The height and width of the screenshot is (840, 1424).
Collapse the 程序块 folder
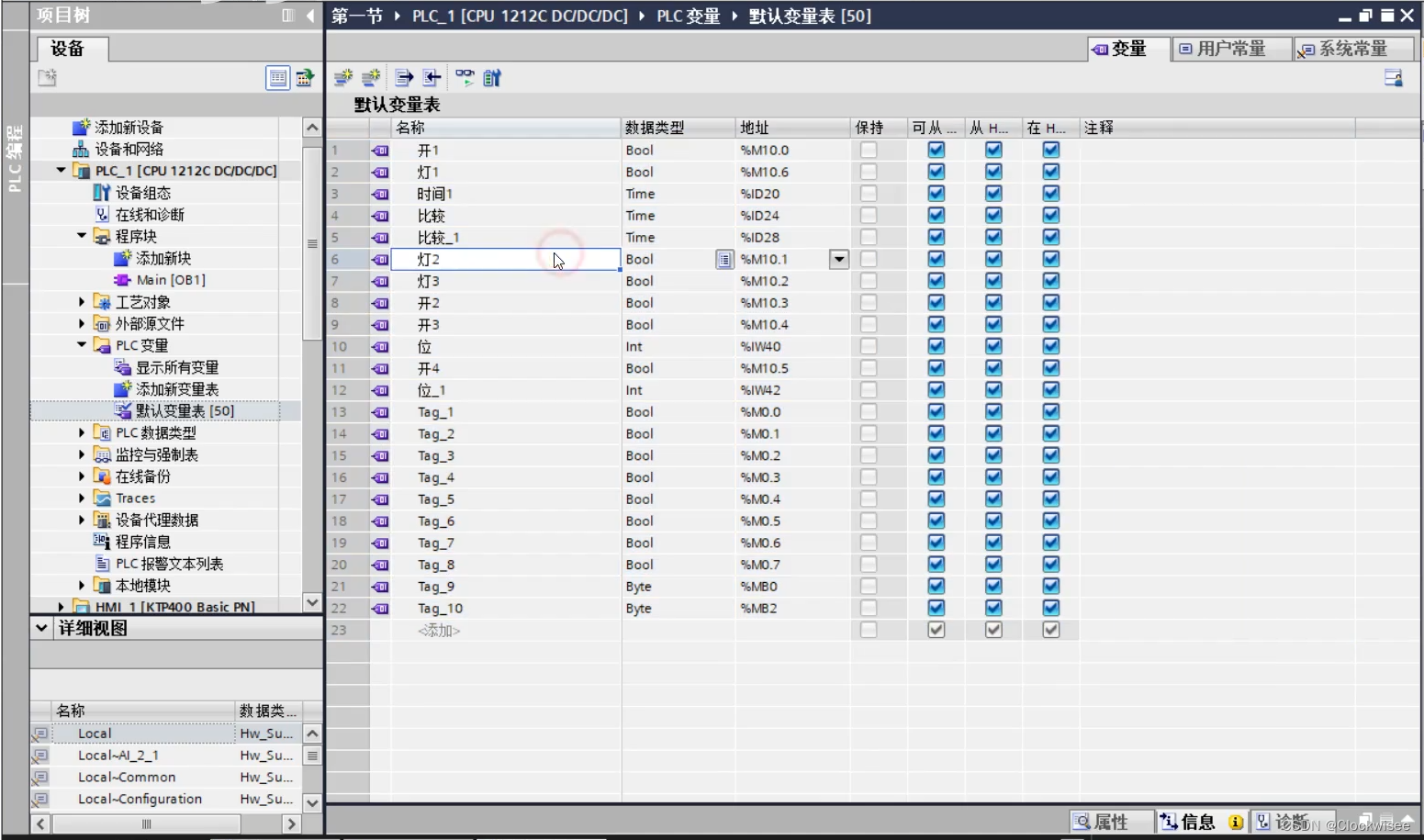[81, 236]
